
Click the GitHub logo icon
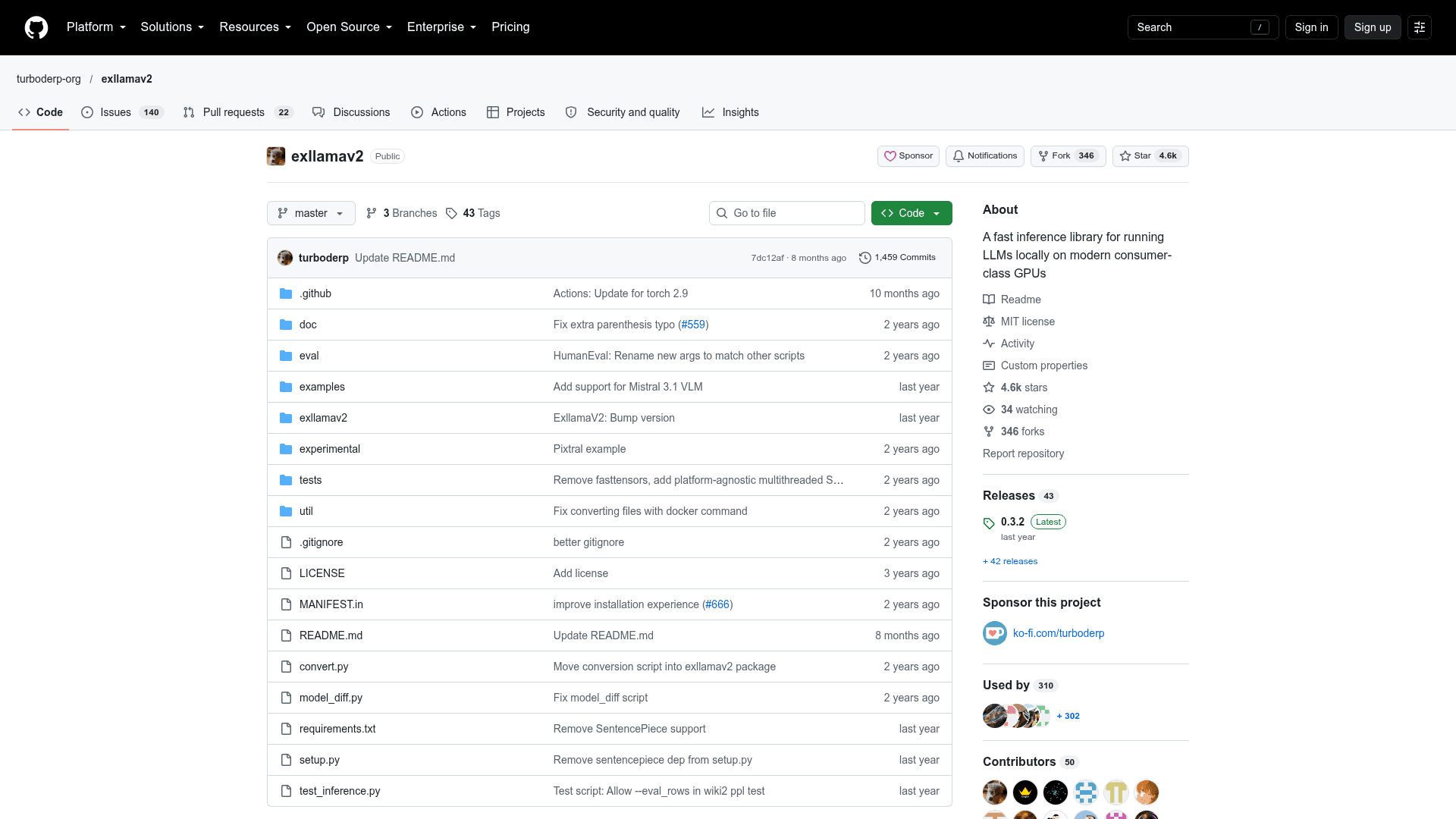(36, 27)
